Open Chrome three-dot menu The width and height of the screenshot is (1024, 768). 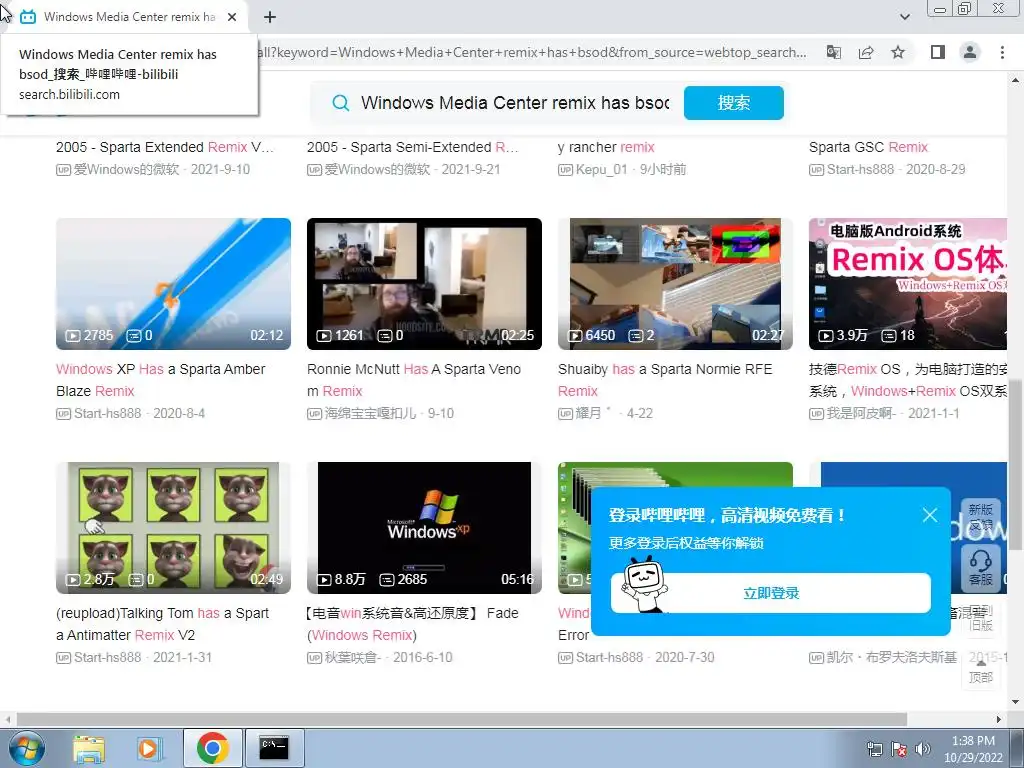point(1002,52)
